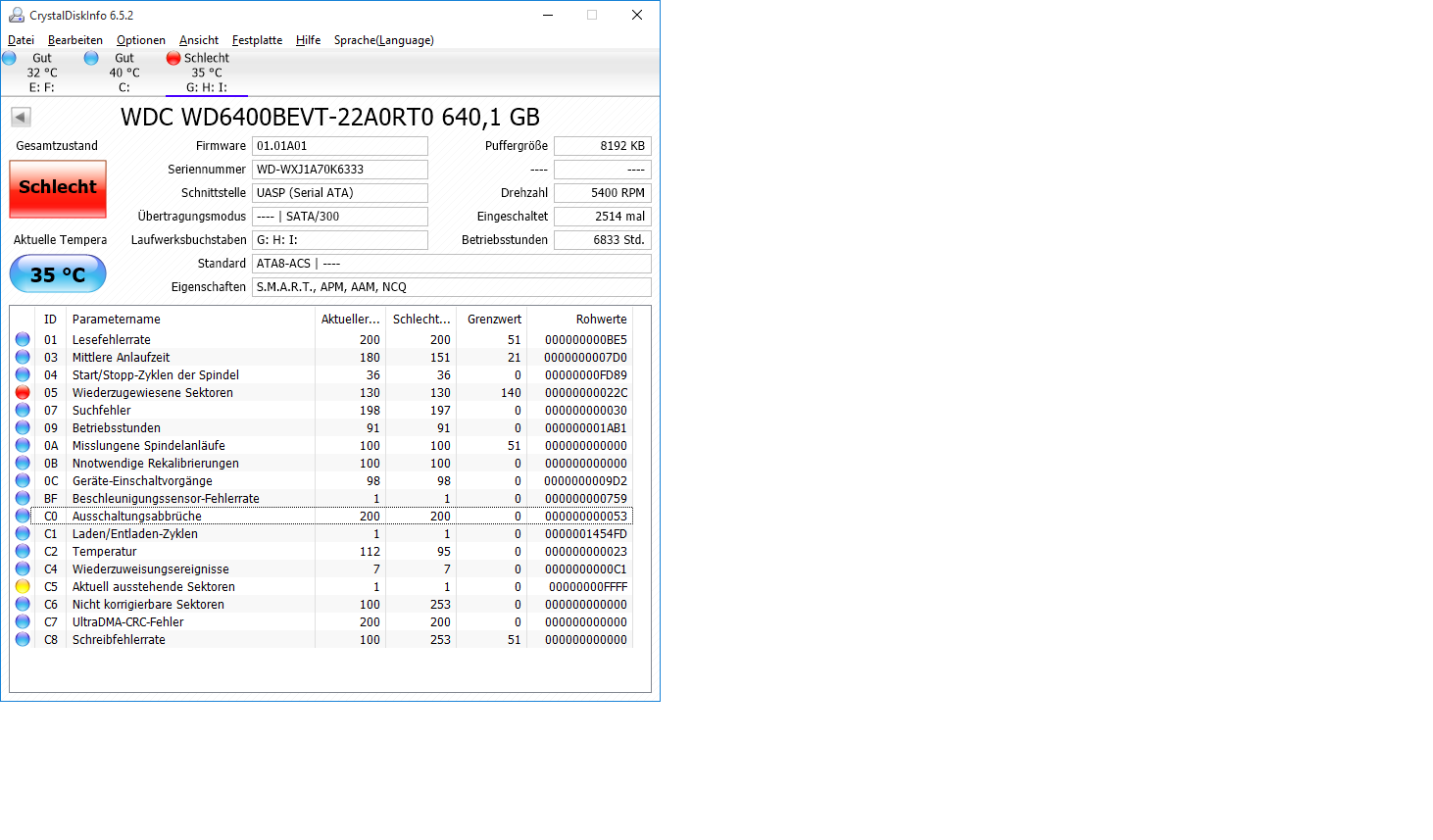Viewport: 1433px width, 840px height.
Task: Select the Wiederzugewiesene Sektoren parameter name
Action: pos(153,393)
